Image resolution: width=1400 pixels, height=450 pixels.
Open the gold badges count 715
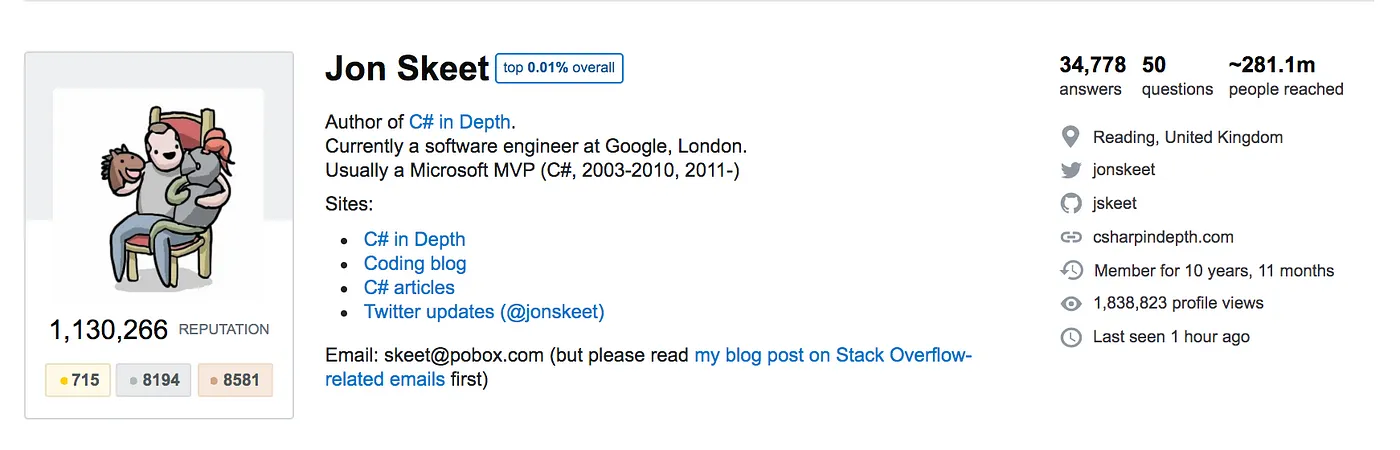point(78,380)
